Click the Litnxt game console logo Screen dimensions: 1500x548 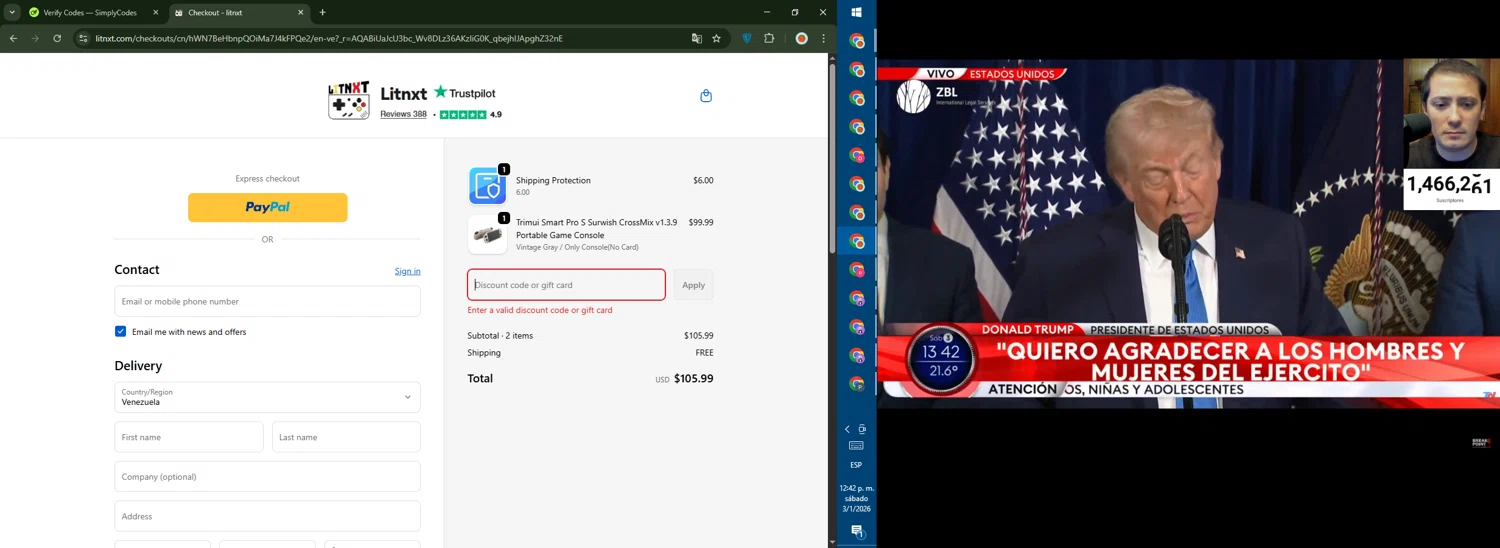348,100
